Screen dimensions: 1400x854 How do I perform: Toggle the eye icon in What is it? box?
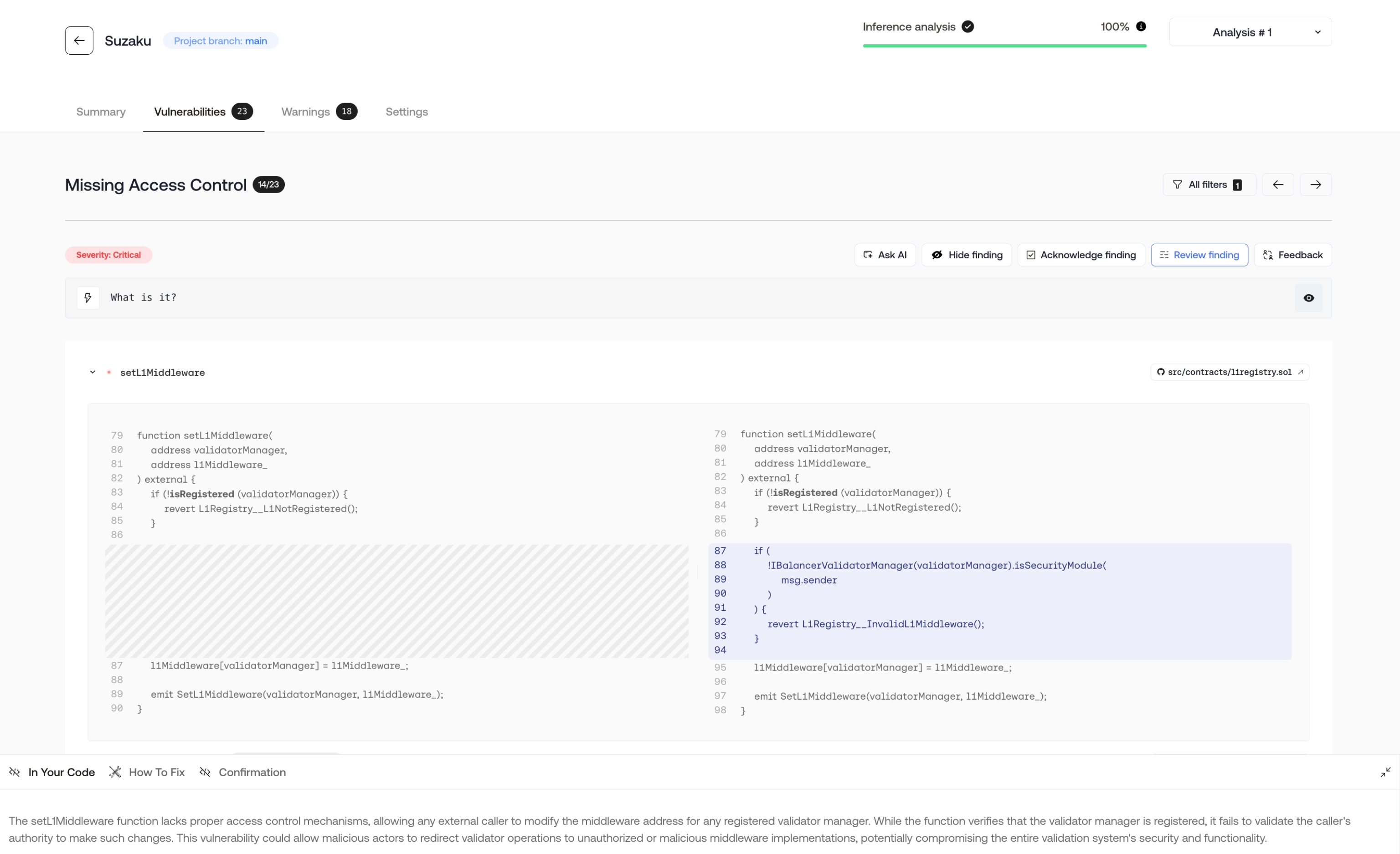[1308, 298]
